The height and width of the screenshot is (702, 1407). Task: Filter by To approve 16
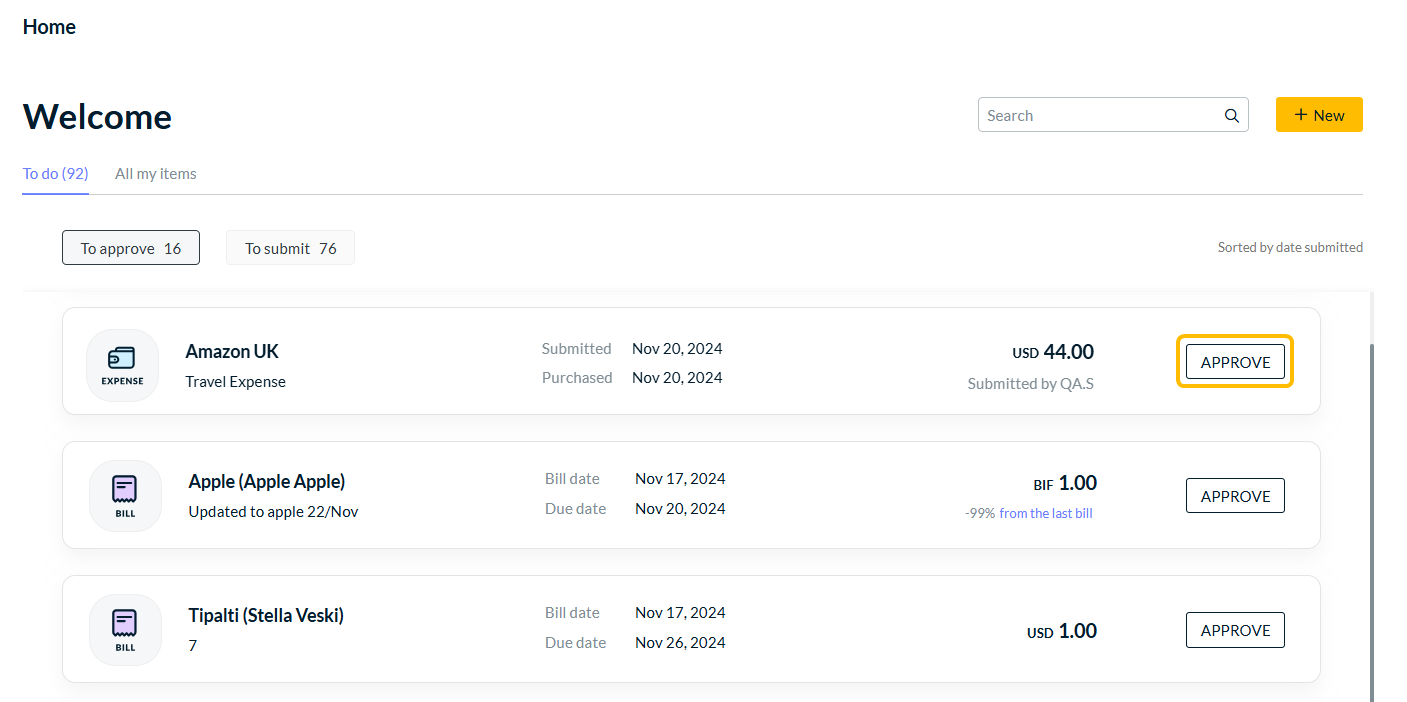click(x=131, y=248)
